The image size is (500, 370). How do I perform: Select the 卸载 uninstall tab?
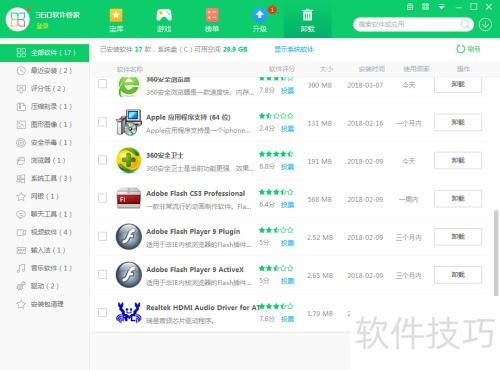[307, 20]
